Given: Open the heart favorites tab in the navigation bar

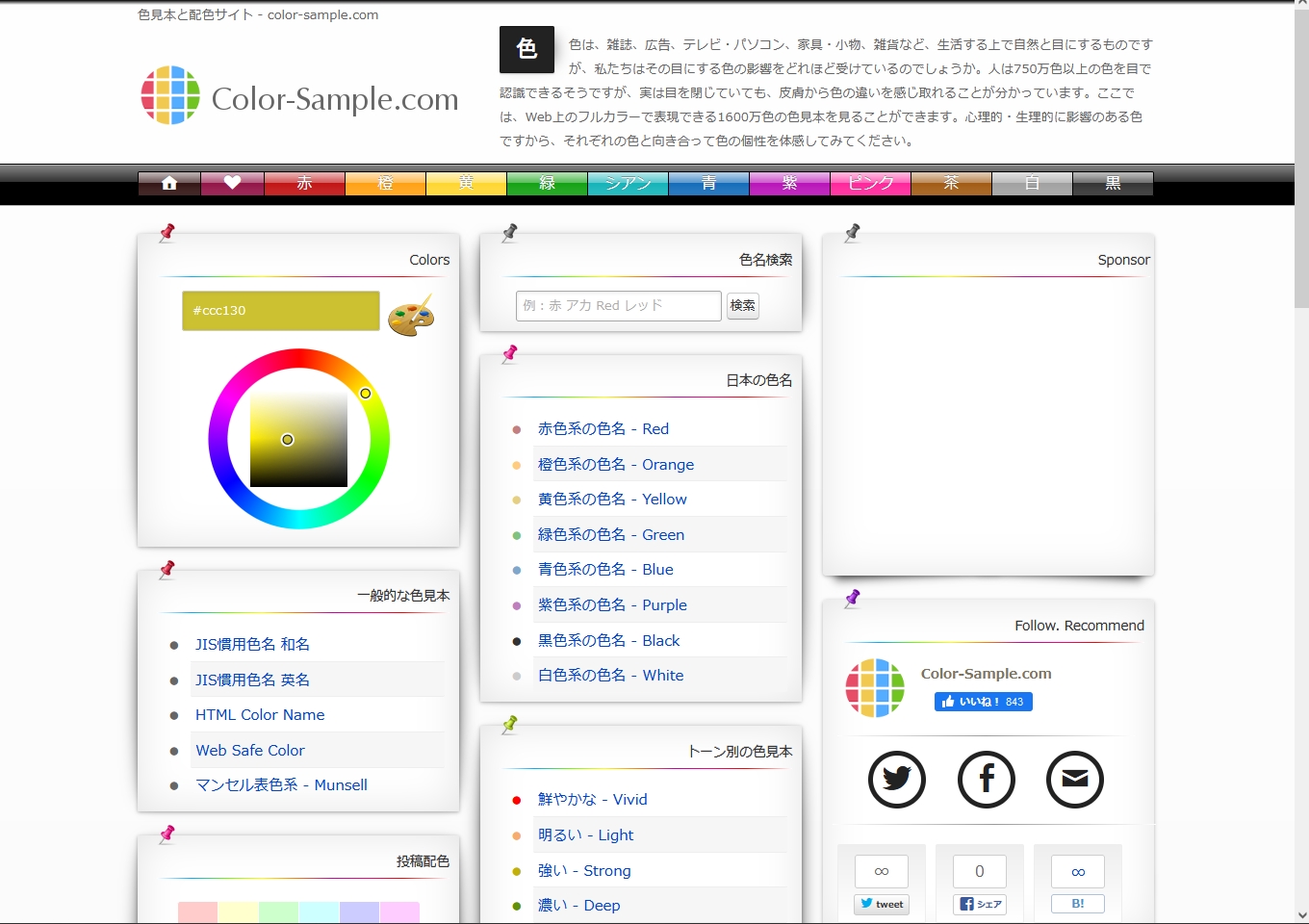Looking at the screenshot, I should tap(232, 183).
